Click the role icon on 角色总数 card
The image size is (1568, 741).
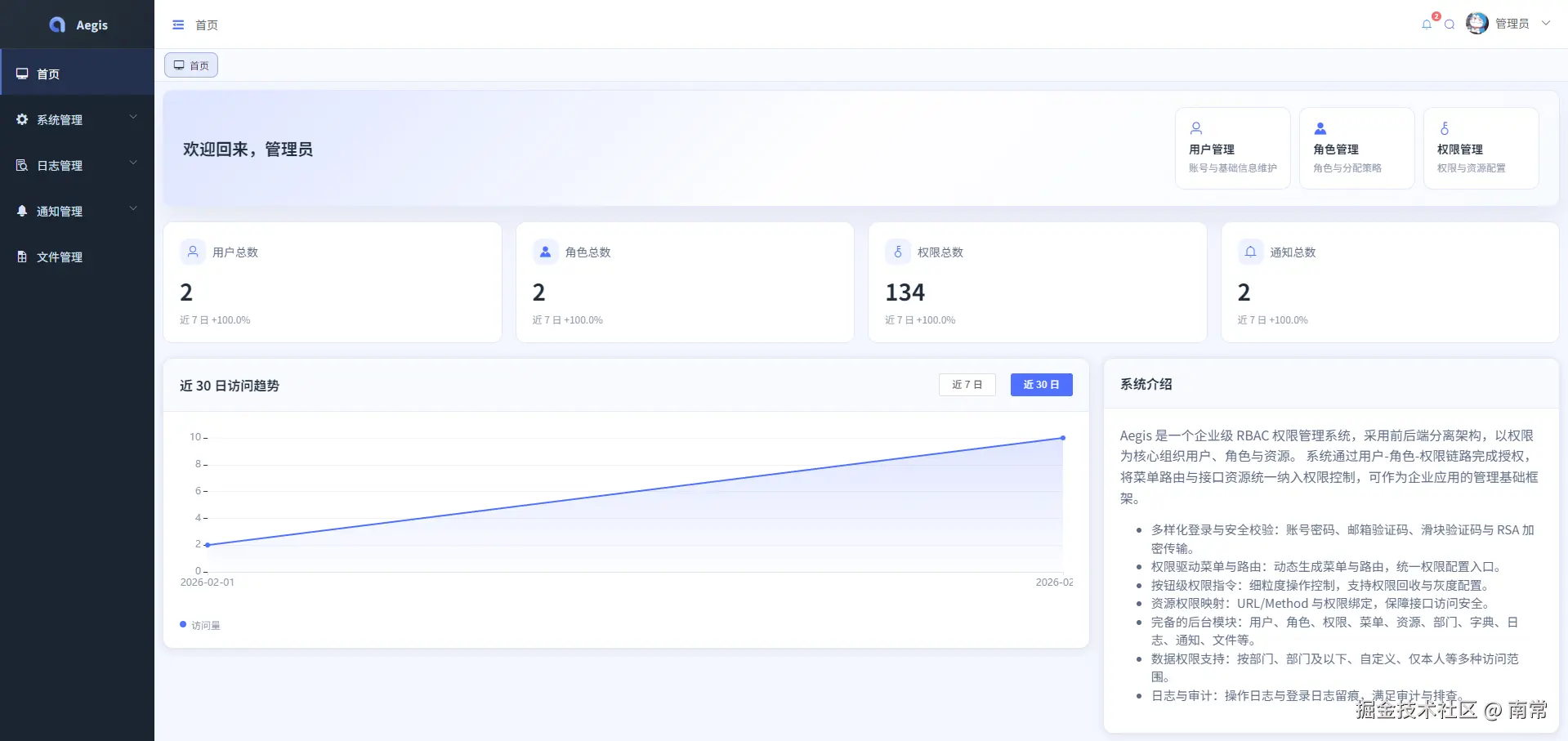tap(545, 252)
